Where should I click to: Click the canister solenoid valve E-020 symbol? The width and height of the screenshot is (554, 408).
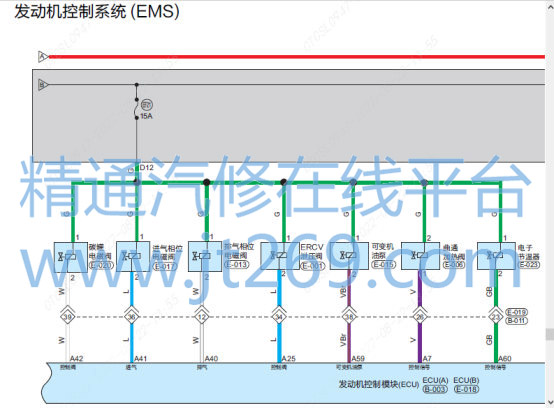[71, 257]
